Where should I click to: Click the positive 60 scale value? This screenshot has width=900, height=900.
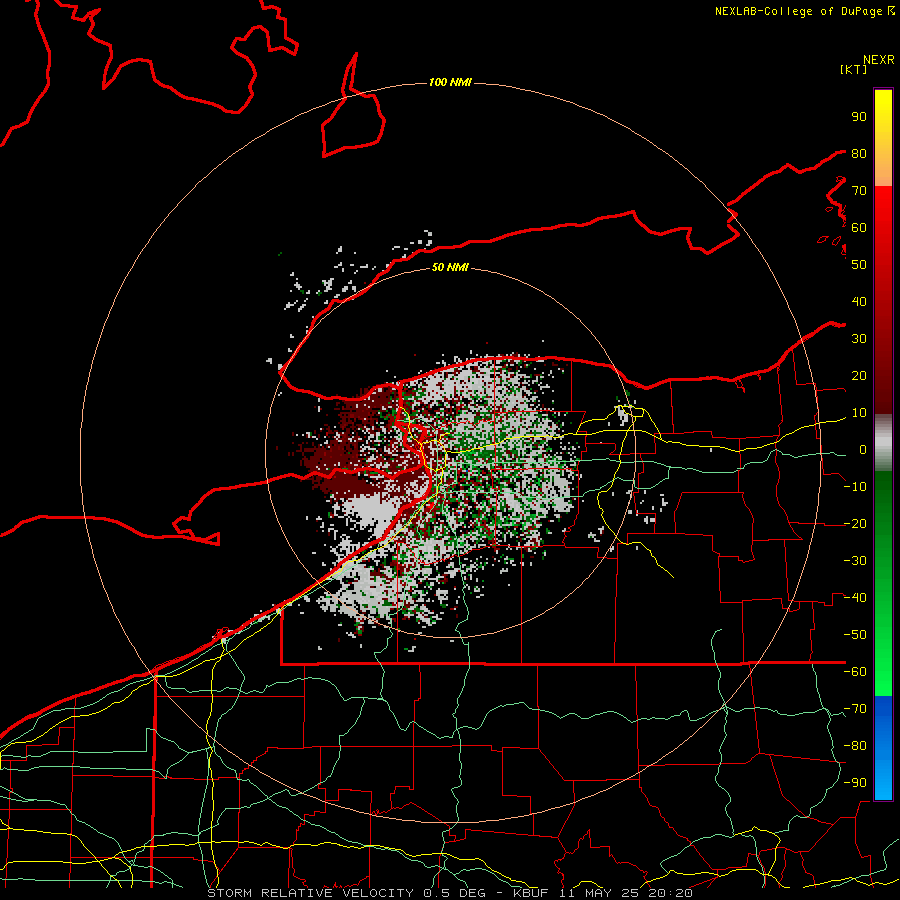859,227
